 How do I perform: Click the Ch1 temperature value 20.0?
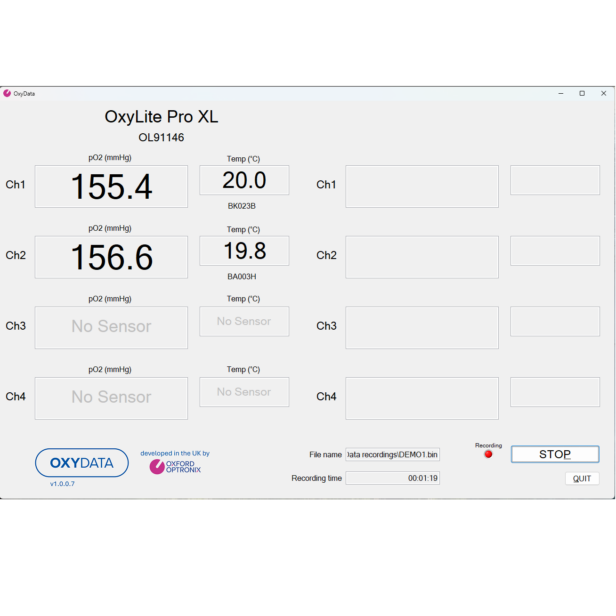(x=244, y=180)
